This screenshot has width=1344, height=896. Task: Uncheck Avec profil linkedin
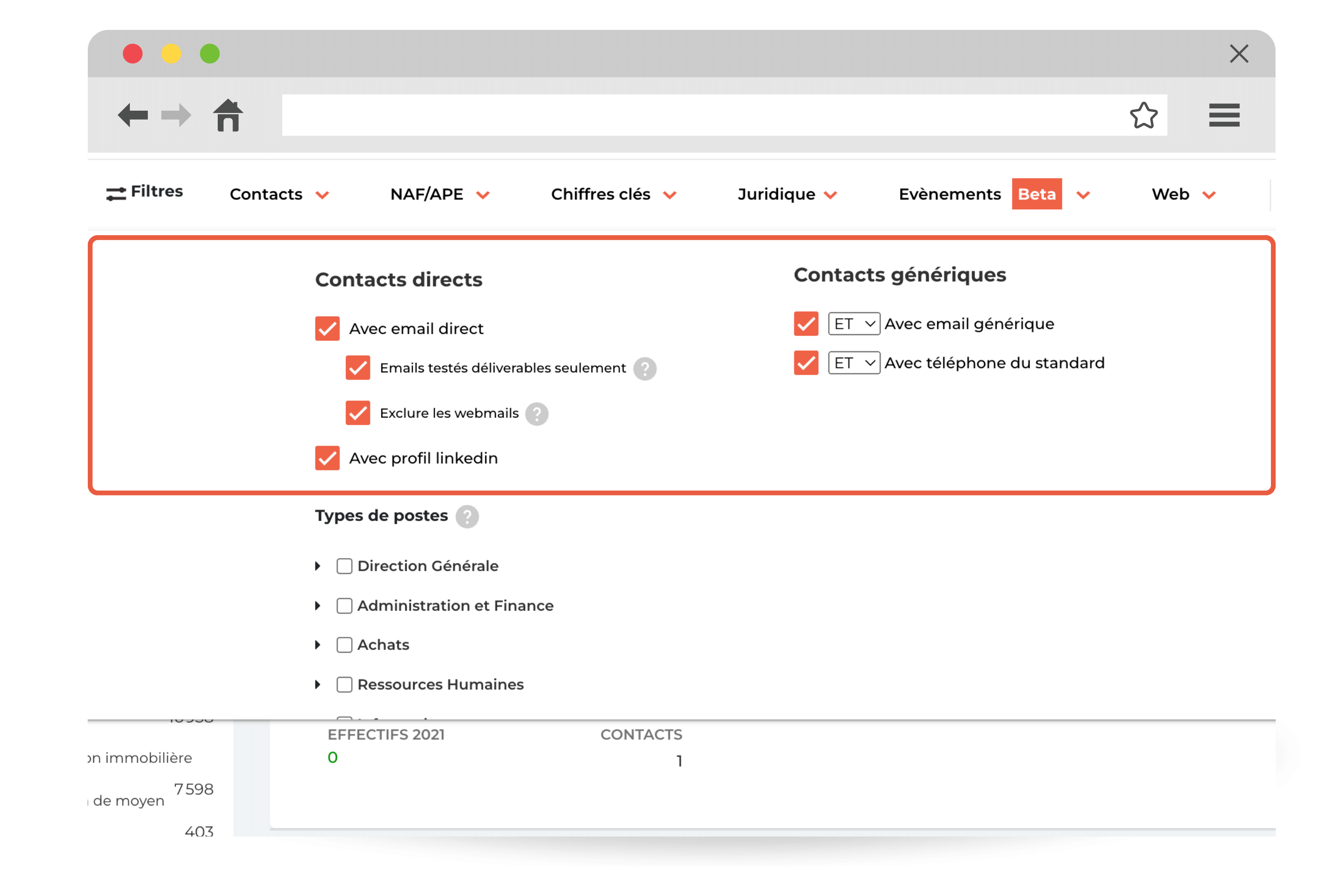tap(327, 458)
